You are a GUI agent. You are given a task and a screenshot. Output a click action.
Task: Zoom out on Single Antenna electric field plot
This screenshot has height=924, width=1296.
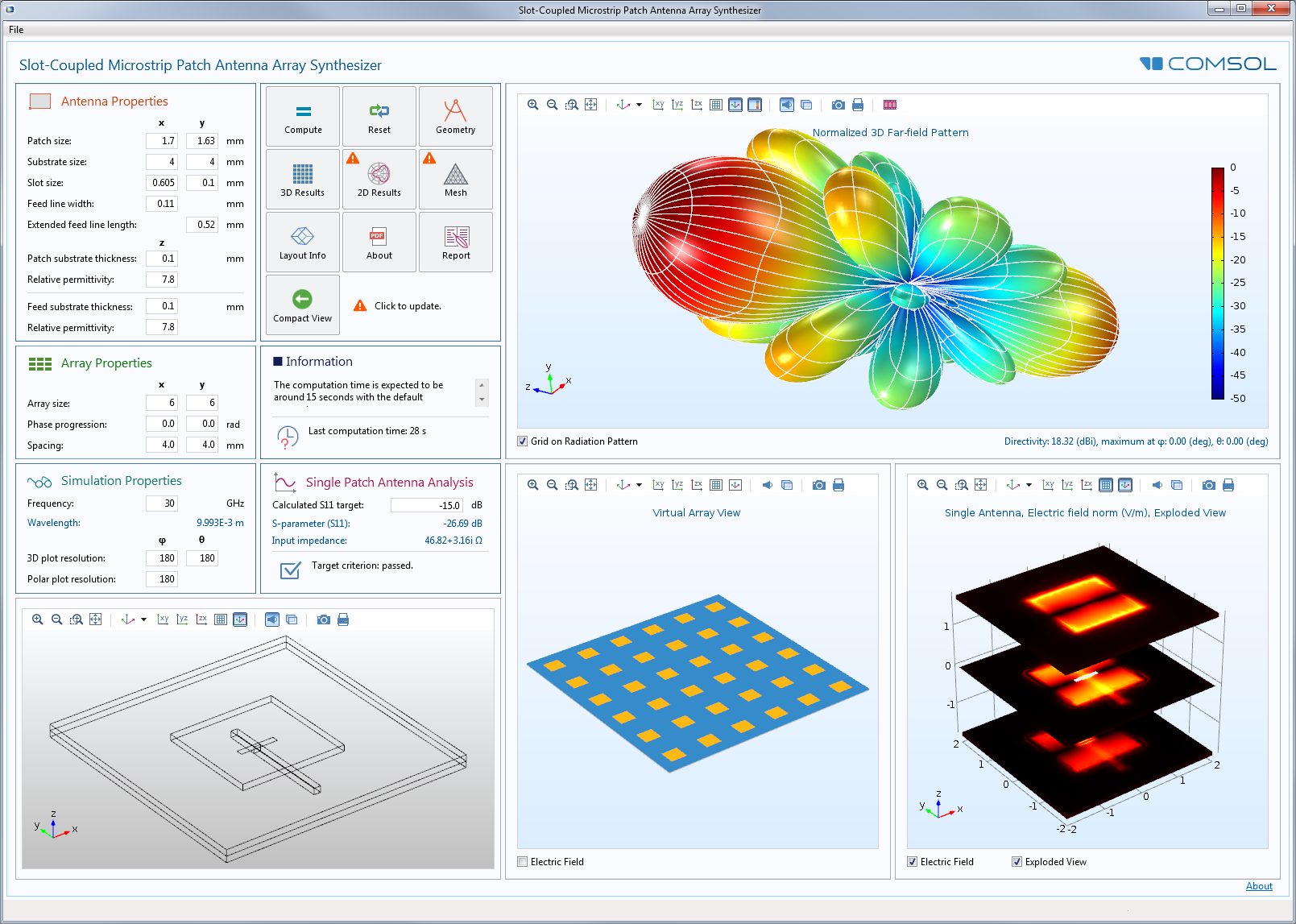[942, 485]
